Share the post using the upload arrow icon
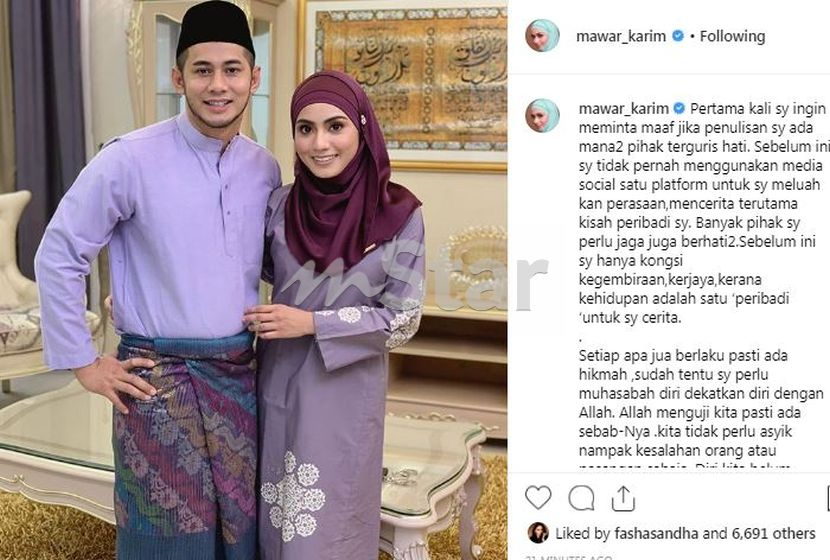 point(623,498)
